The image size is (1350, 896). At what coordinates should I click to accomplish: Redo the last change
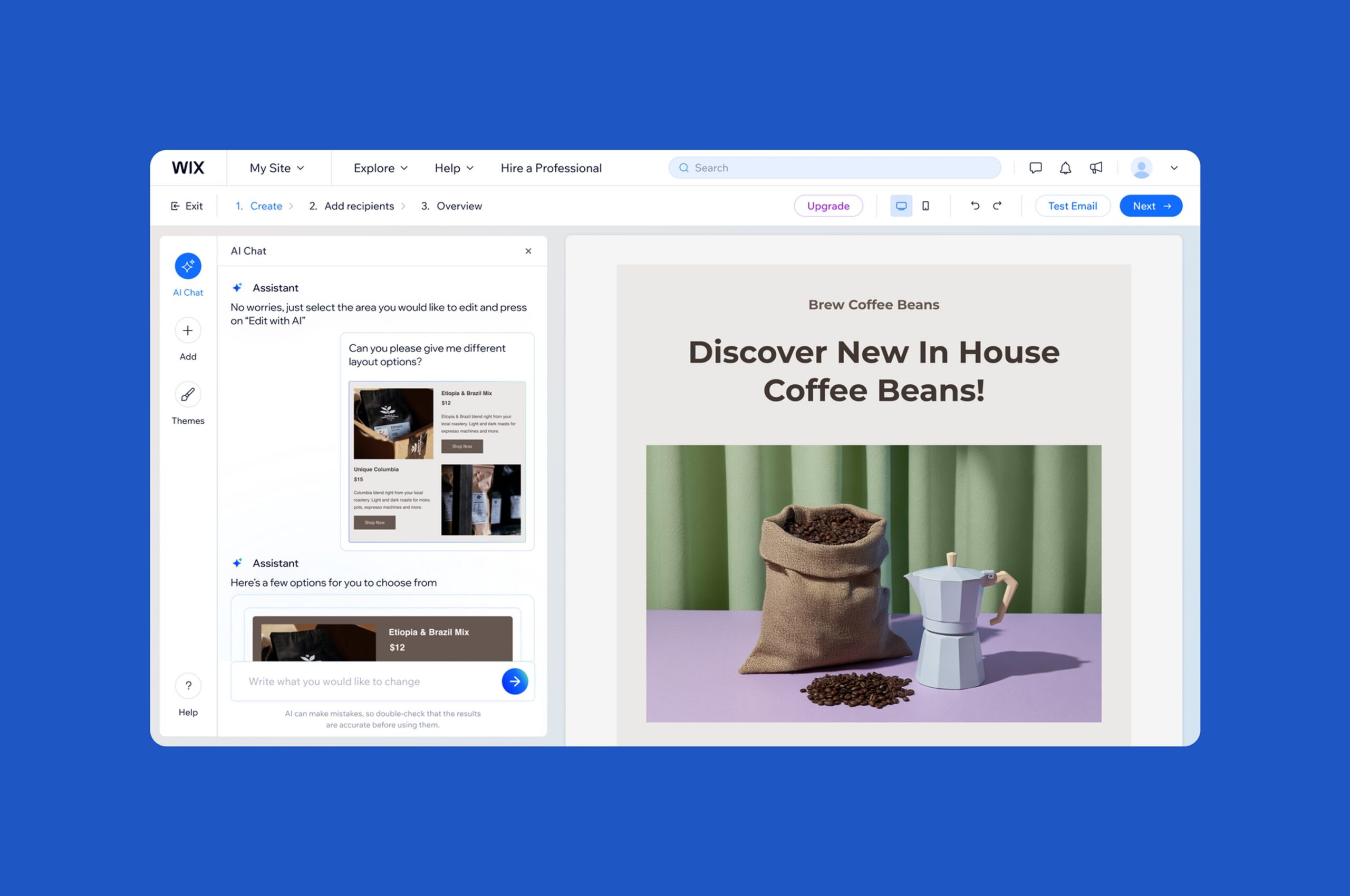point(997,206)
